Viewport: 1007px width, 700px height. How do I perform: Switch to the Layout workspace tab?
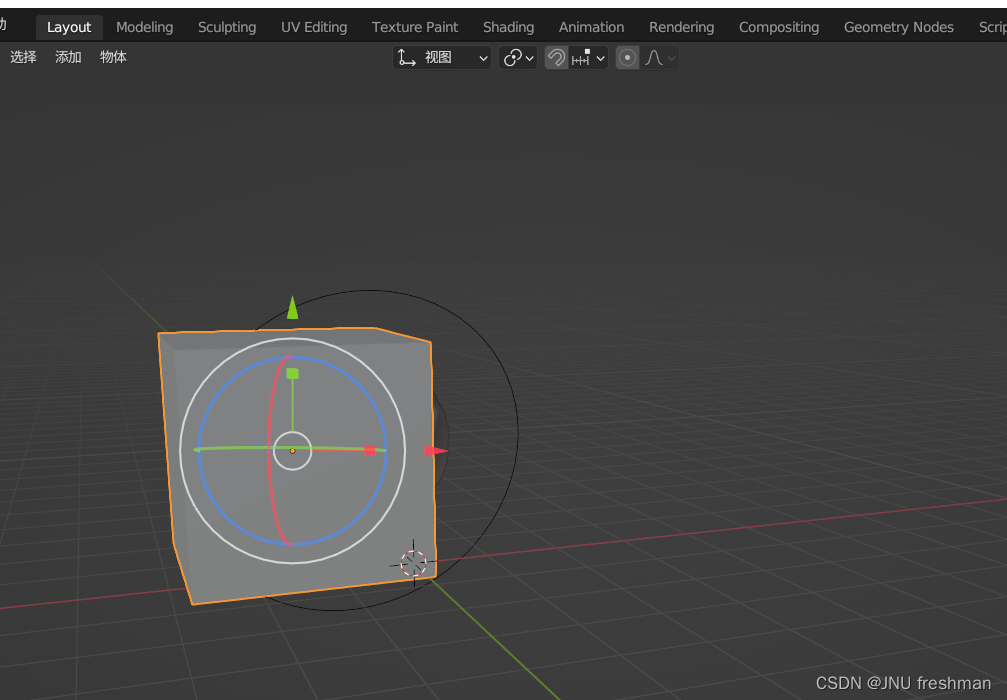coord(69,28)
